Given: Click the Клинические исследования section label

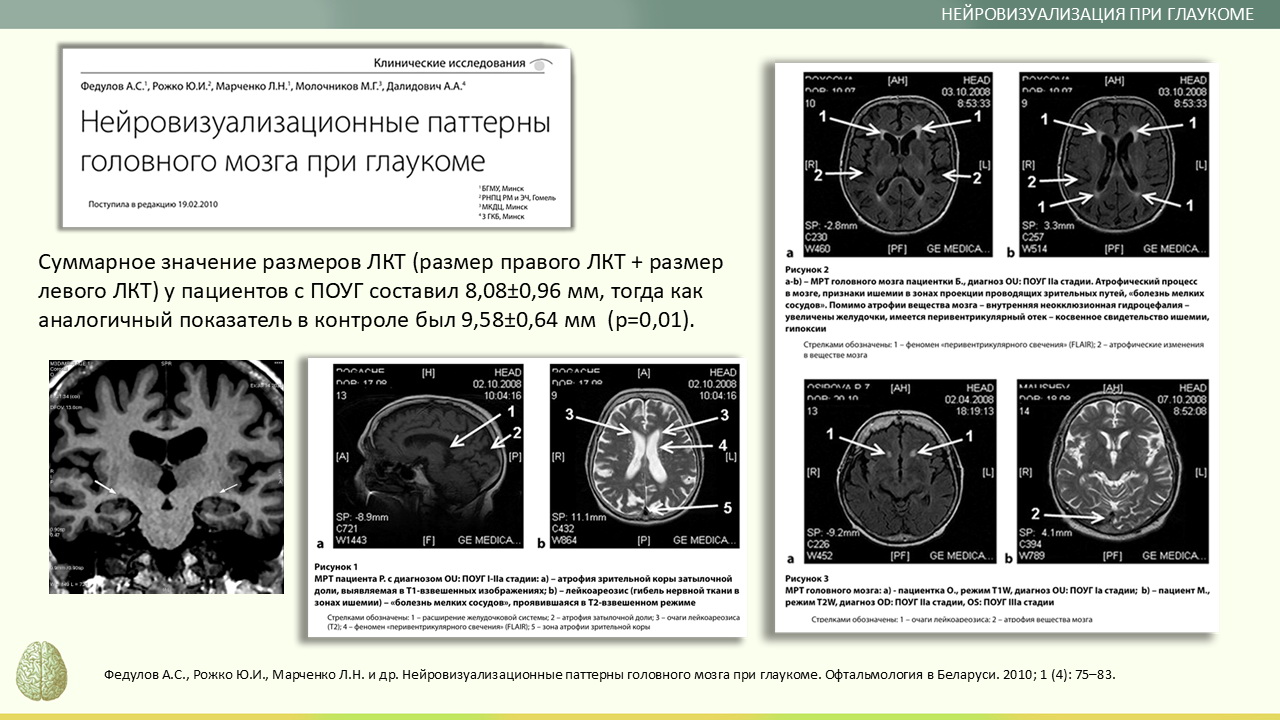Looking at the screenshot, I should pyautogui.click(x=449, y=63).
